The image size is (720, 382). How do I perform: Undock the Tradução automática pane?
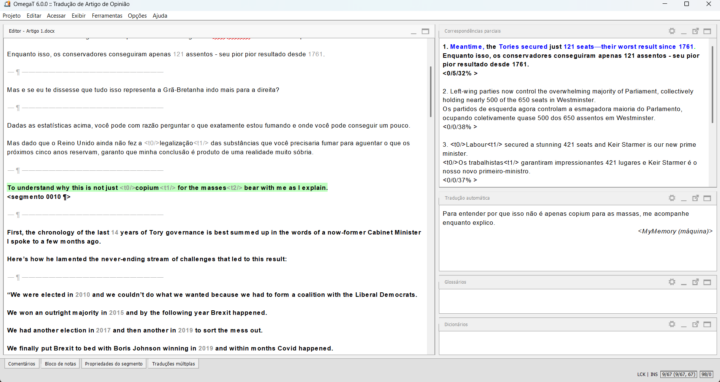[x=696, y=198]
